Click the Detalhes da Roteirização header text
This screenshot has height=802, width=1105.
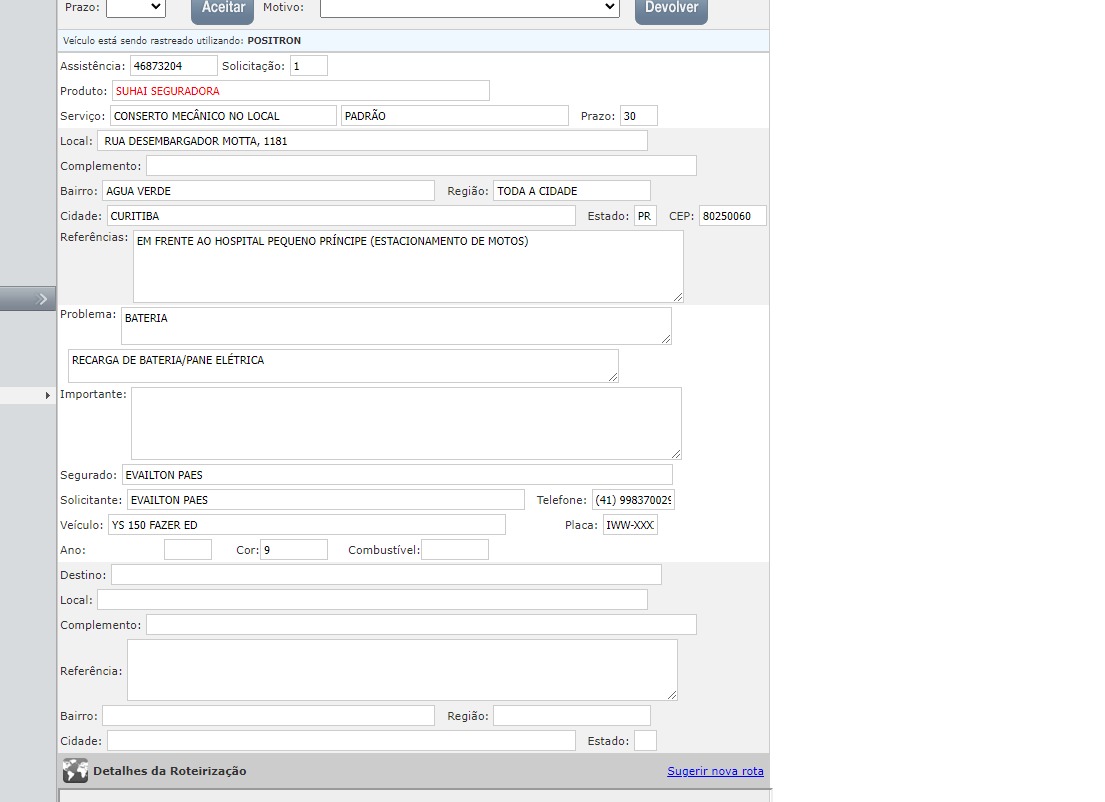170,771
